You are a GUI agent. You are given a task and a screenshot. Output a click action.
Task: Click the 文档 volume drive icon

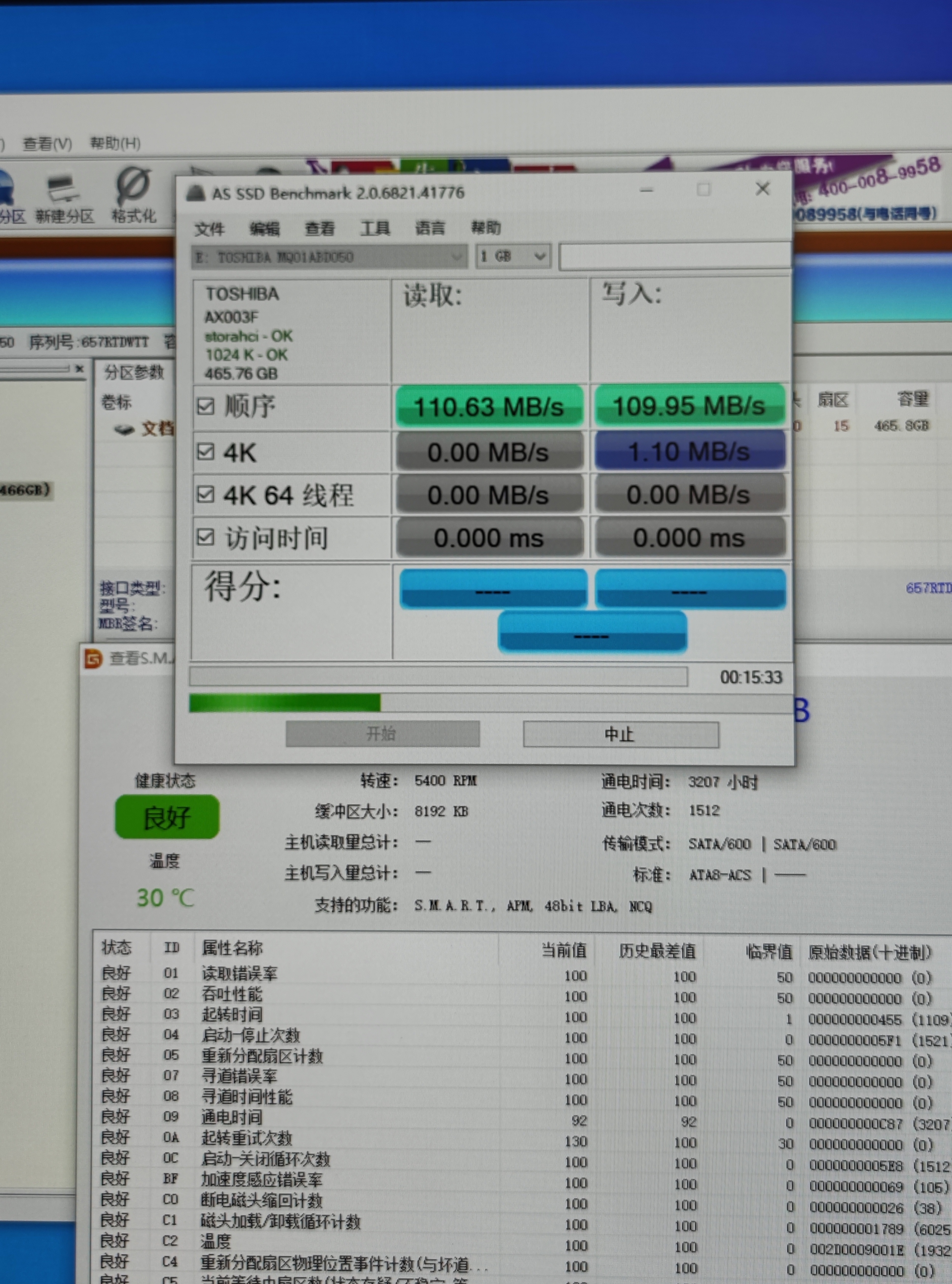coord(124,430)
